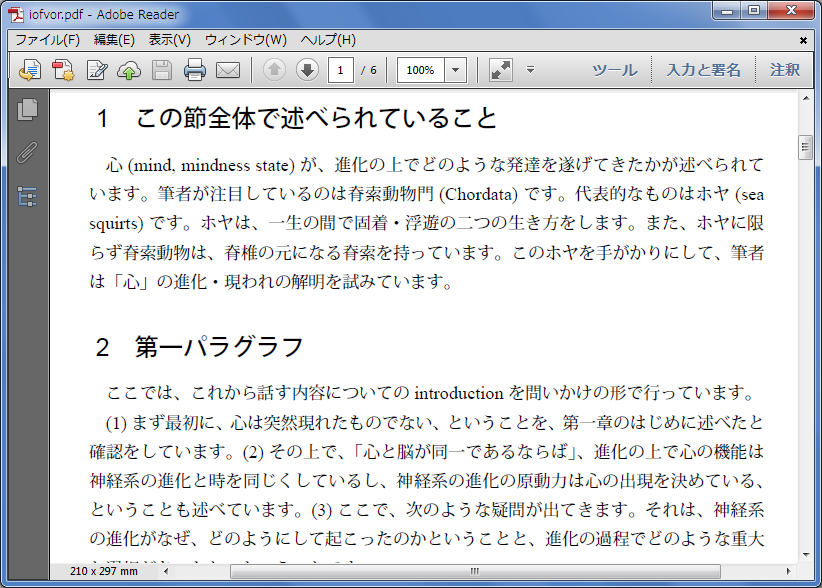Click the edit/sign document toolbar icon
Viewport: 822px width, 588px height.
point(97,70)
